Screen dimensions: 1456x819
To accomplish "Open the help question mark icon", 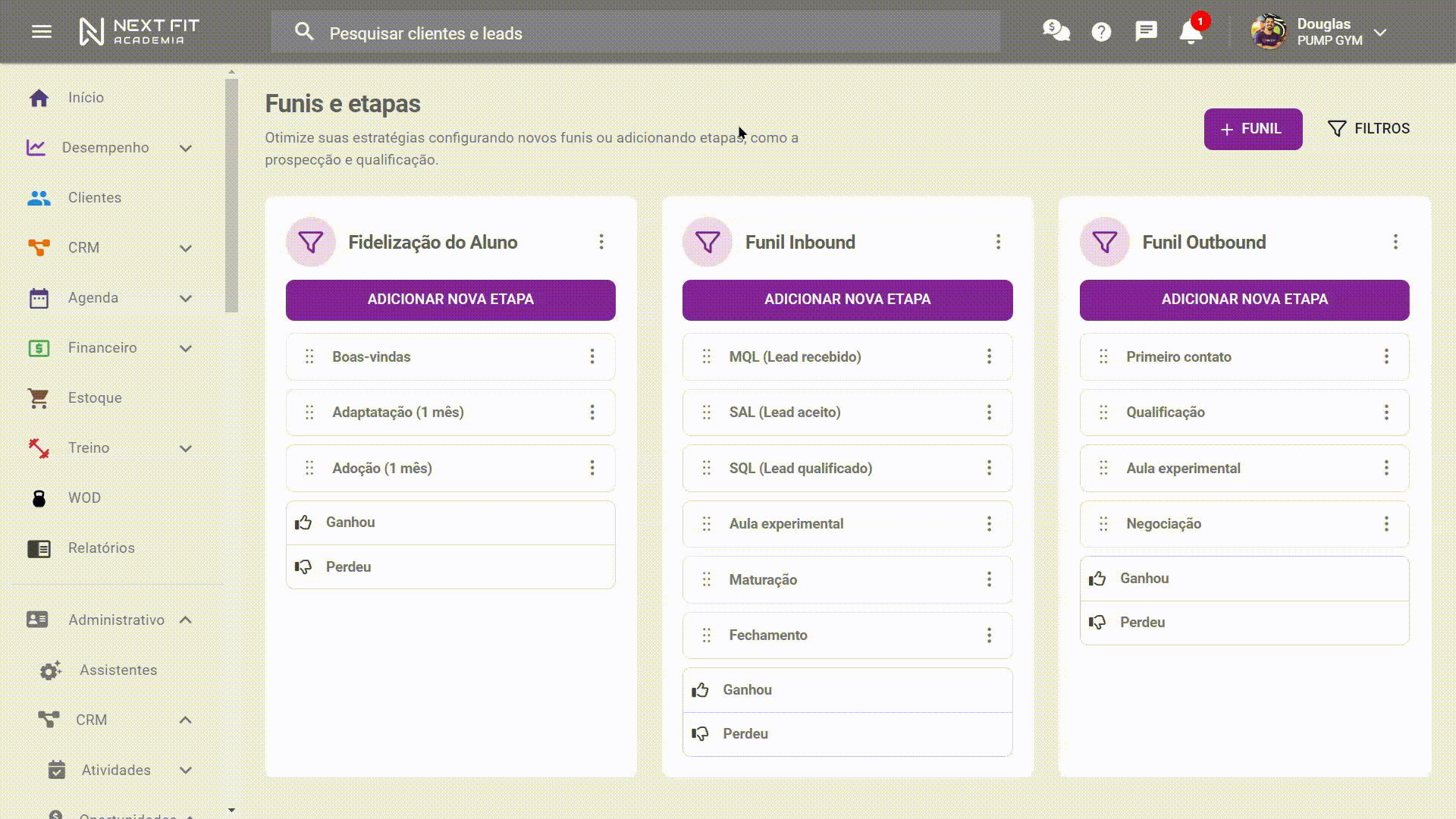I will (x=1101, y=32).
